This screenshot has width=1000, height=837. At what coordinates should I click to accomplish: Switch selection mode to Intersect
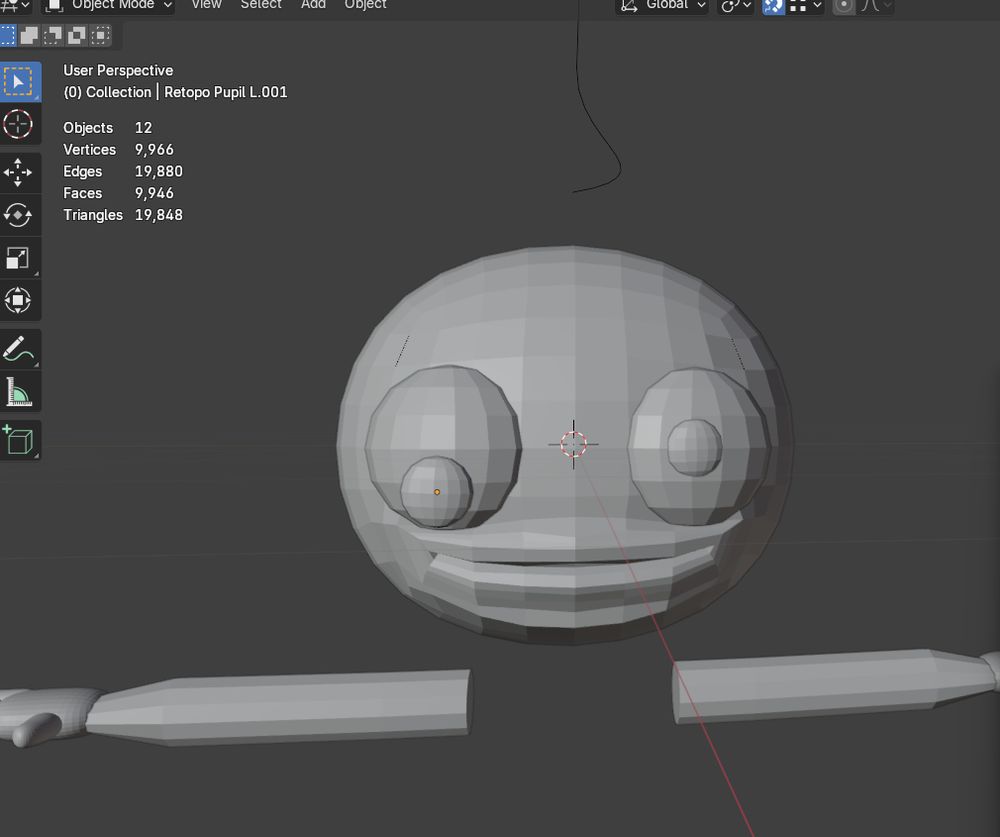coord(101,36)
